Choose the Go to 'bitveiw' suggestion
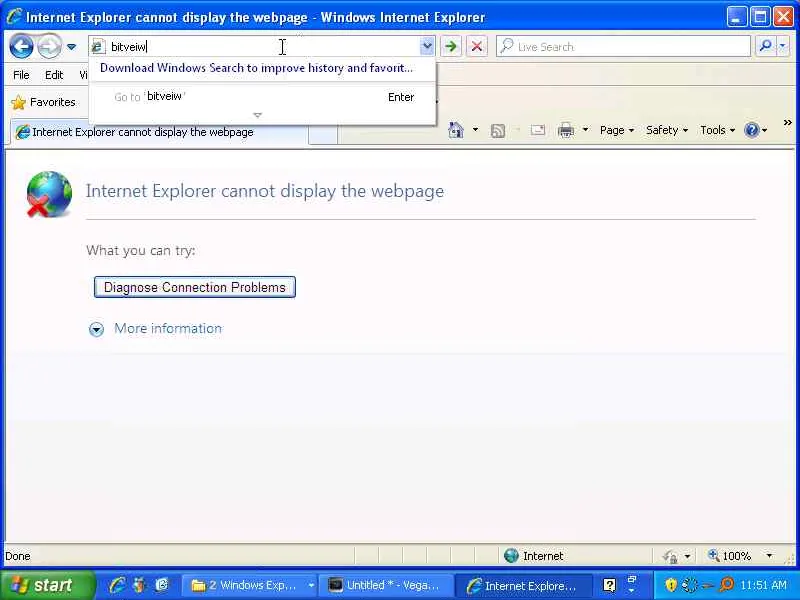Viewport: 800px width, 600px height. point(262,97)
